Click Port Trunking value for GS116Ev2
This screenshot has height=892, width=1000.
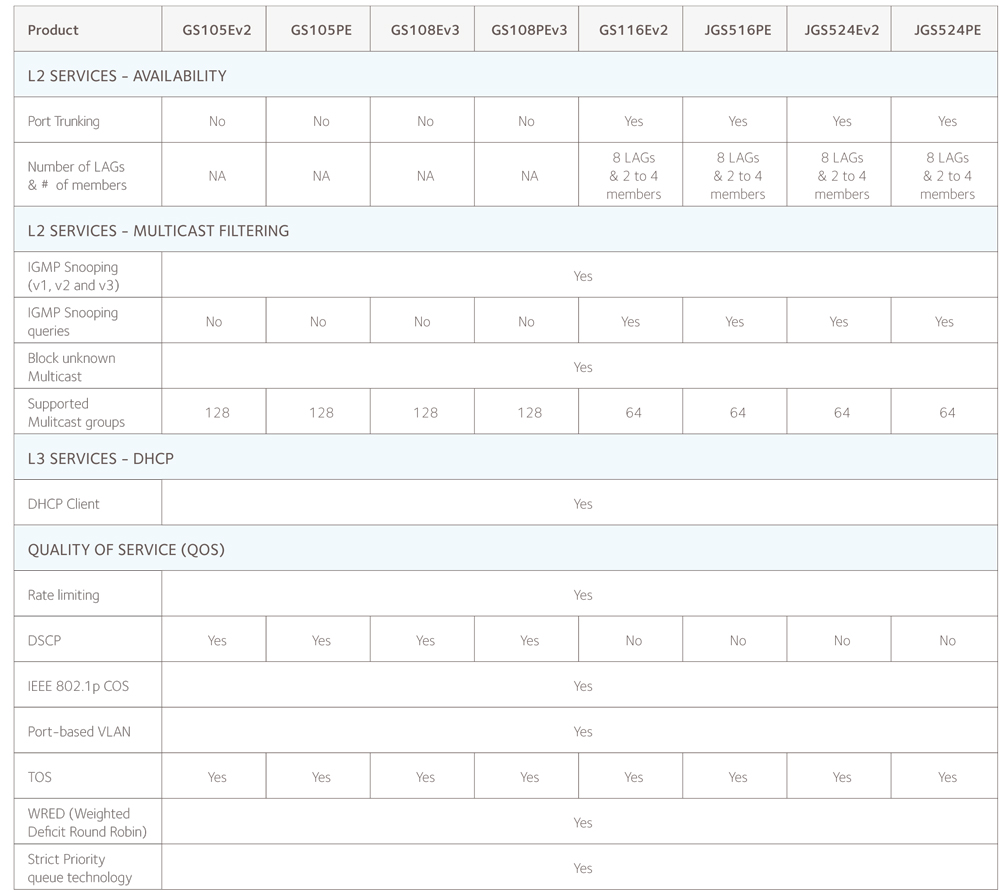pos(633,121)
